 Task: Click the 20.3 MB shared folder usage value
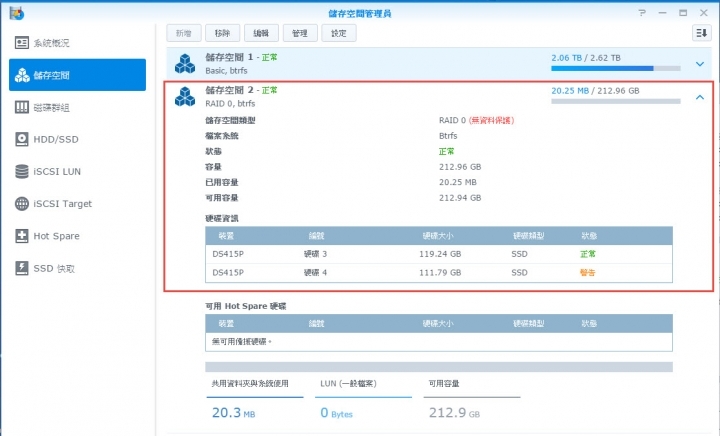pos(233,413)
